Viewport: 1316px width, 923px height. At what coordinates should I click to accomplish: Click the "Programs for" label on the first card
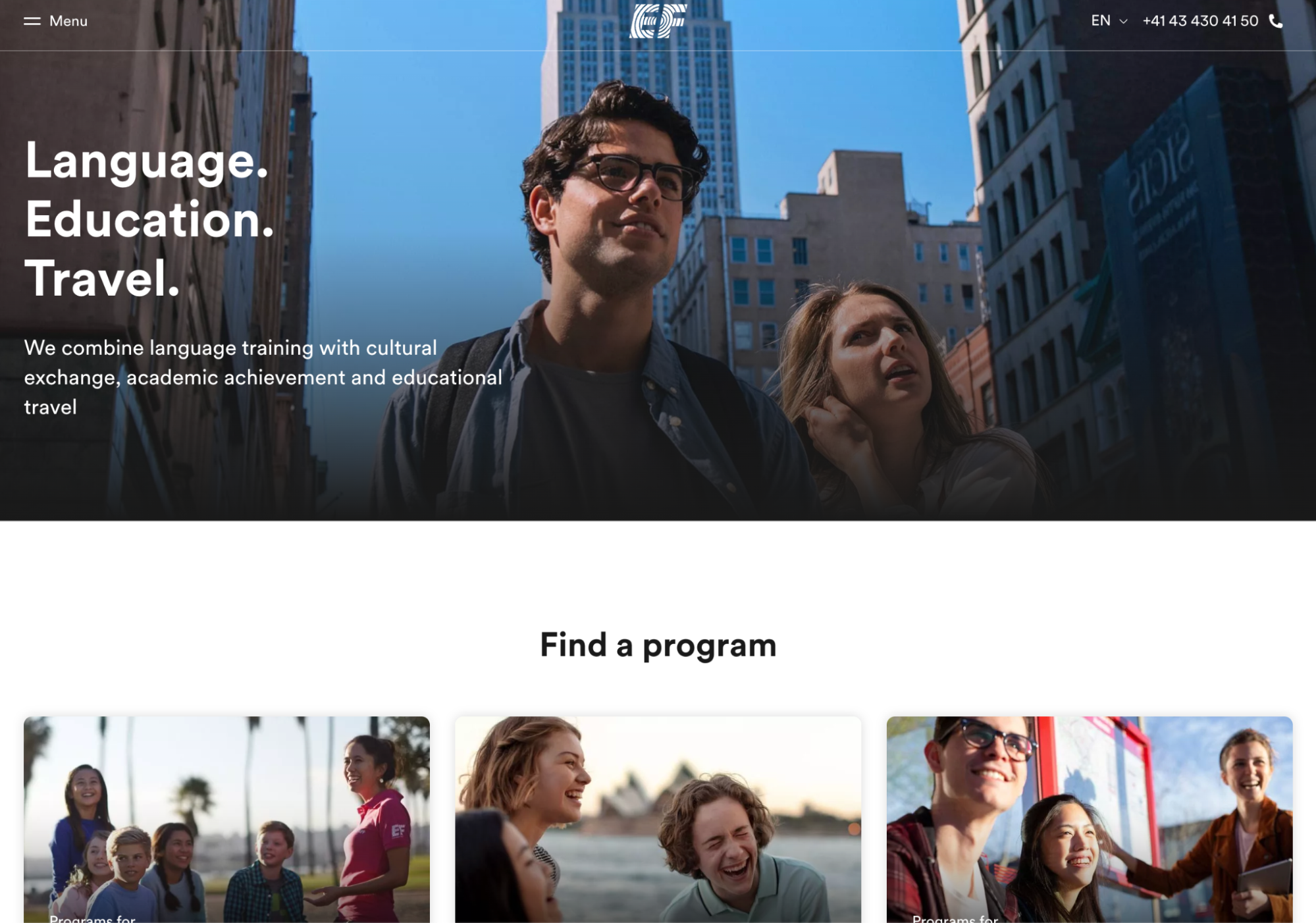(92, 918)
